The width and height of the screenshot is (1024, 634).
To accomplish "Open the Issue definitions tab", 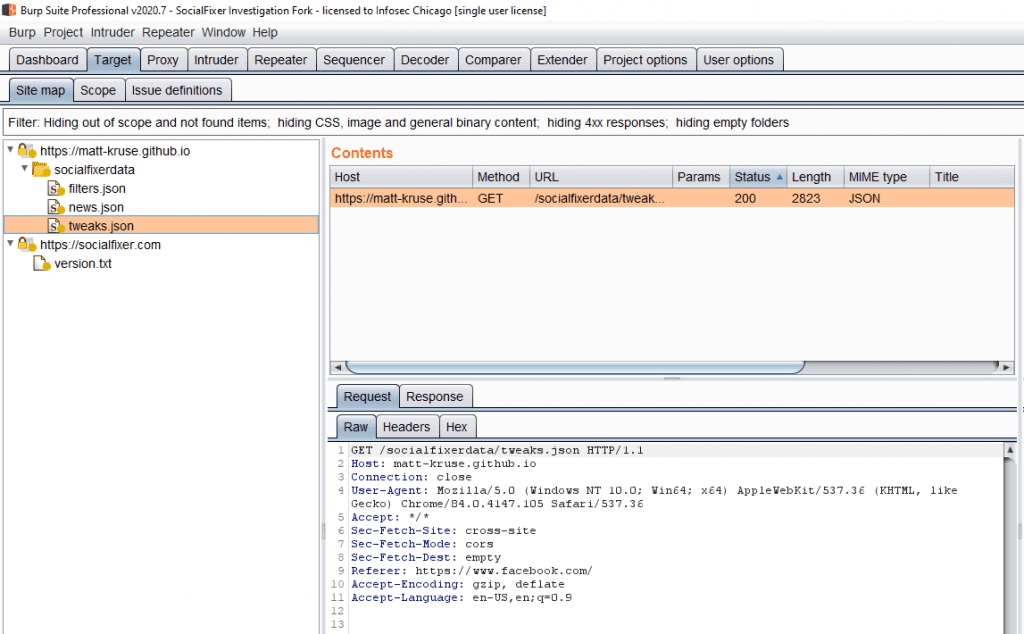I will coord(178,89).
